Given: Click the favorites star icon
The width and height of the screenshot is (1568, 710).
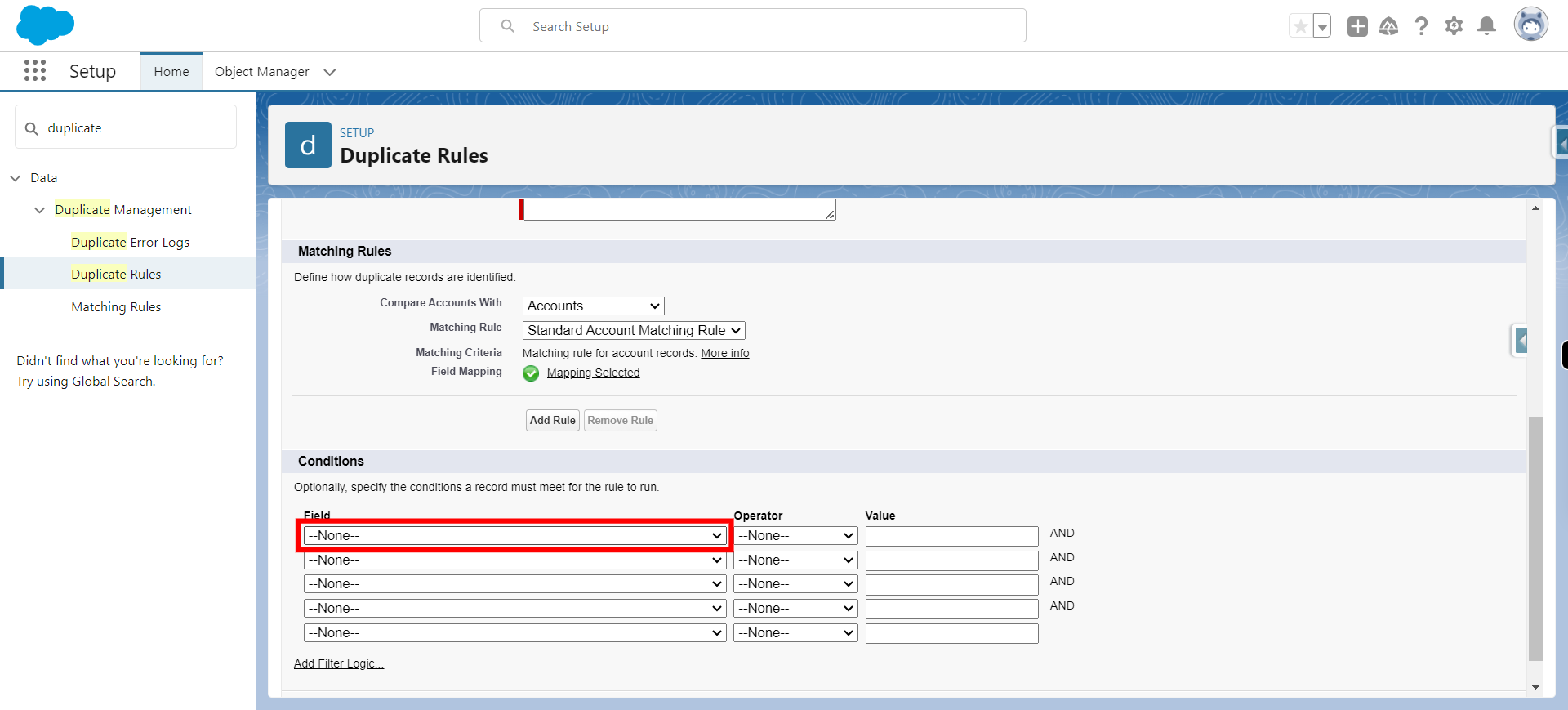Looking at the screenshot, I should pyautogui.click(x=1300, y=26).
